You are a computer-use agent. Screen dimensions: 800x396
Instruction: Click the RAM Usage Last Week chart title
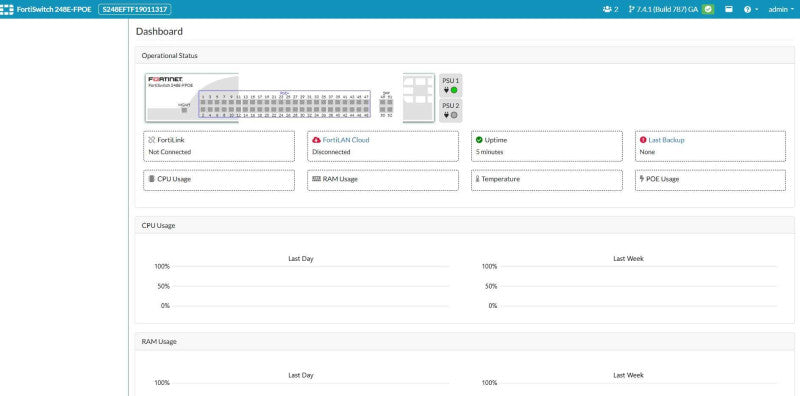(628, 375)
